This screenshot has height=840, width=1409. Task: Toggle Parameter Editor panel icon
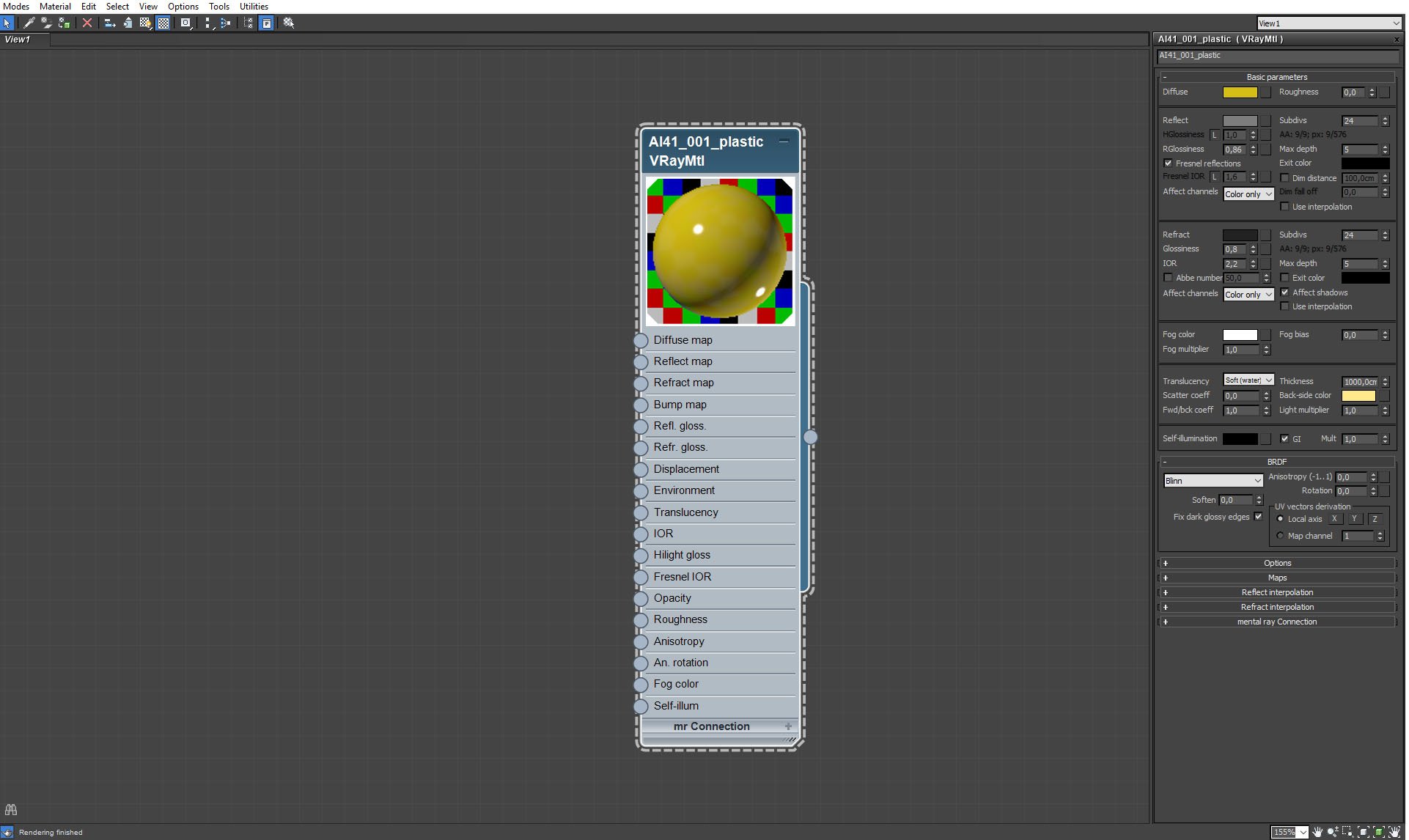[x=267, y=23]
